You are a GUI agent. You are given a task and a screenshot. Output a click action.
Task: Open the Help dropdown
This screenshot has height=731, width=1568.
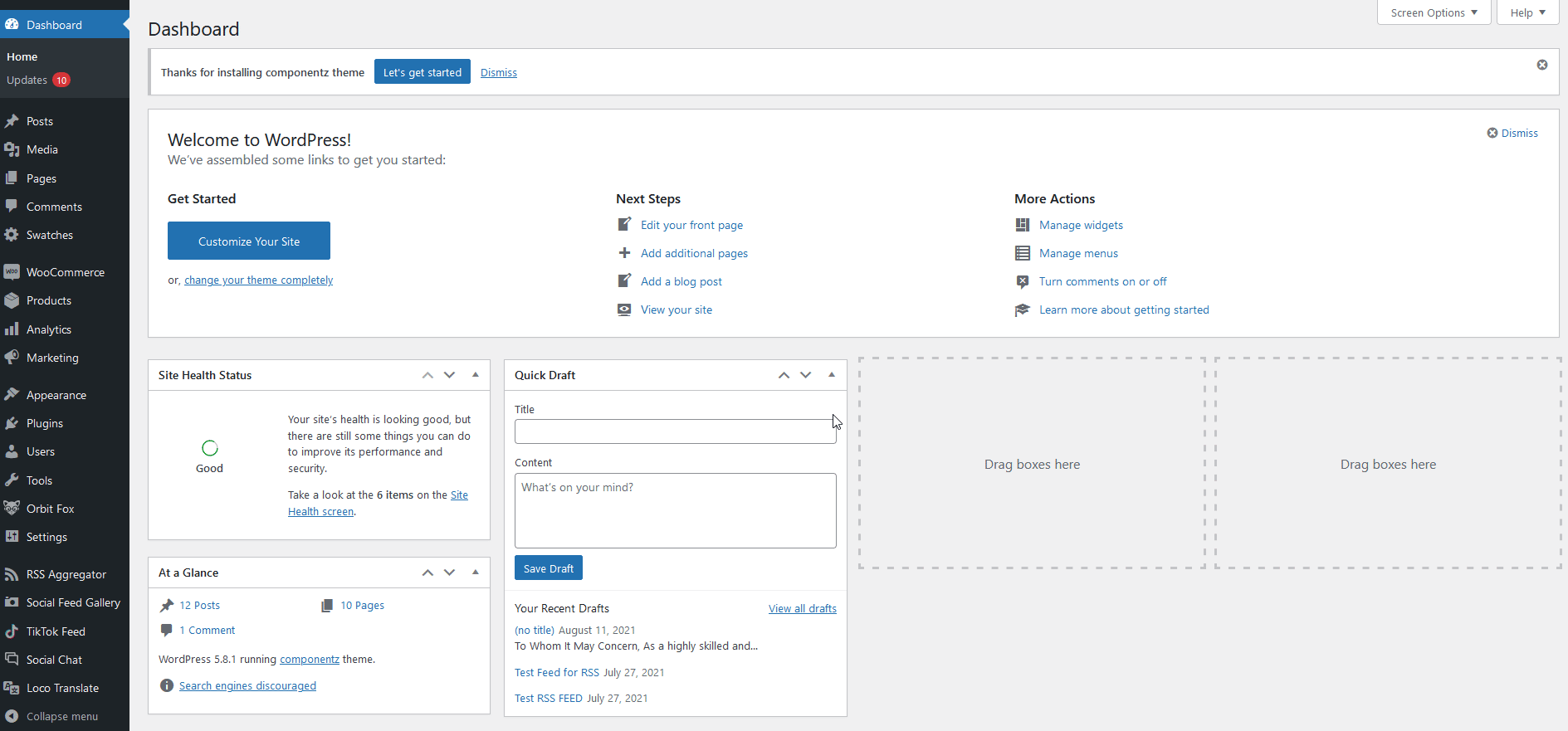(x=1528, y=12)
